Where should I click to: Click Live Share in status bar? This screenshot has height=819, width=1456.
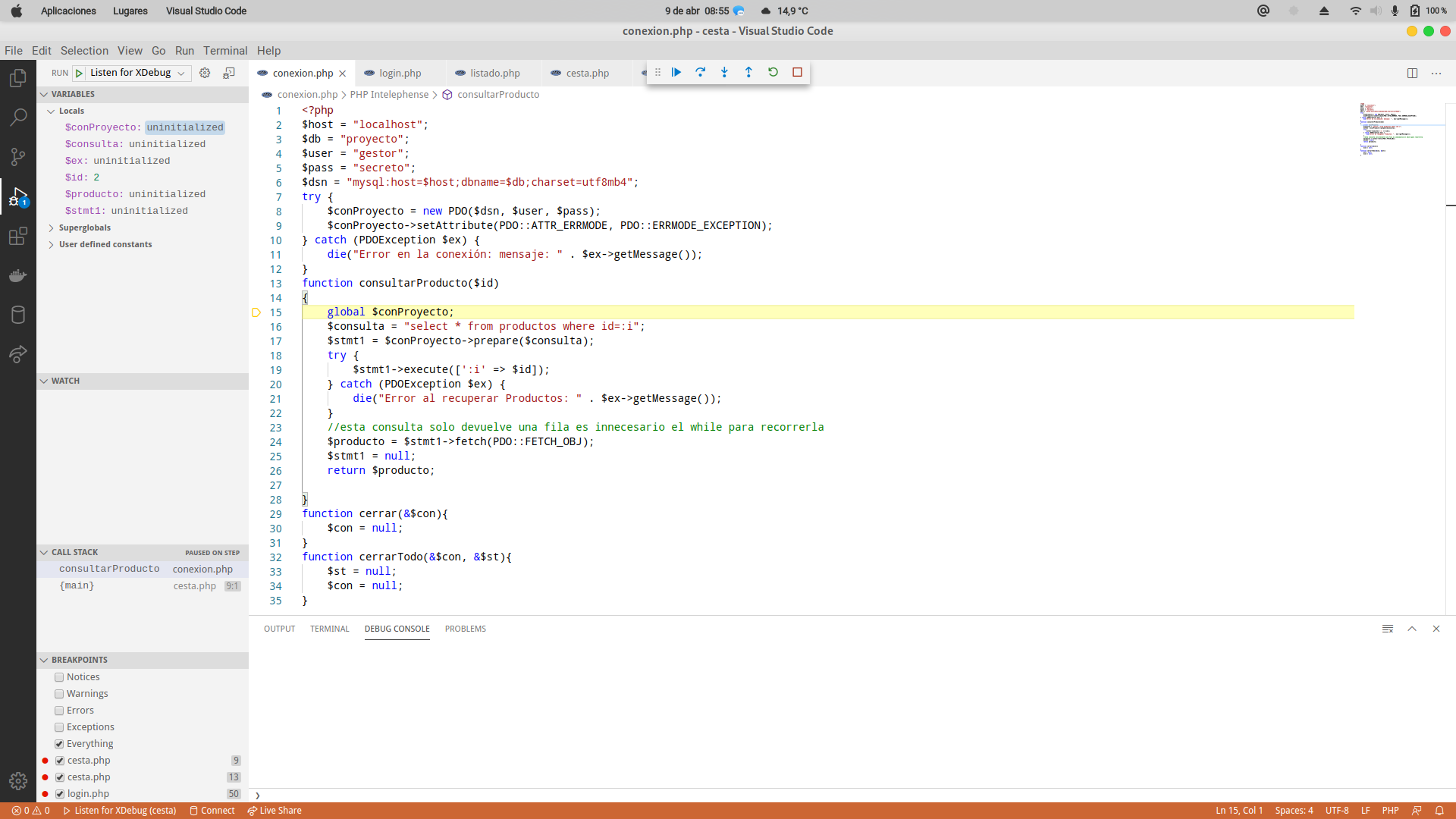click(x=275, y=811)
